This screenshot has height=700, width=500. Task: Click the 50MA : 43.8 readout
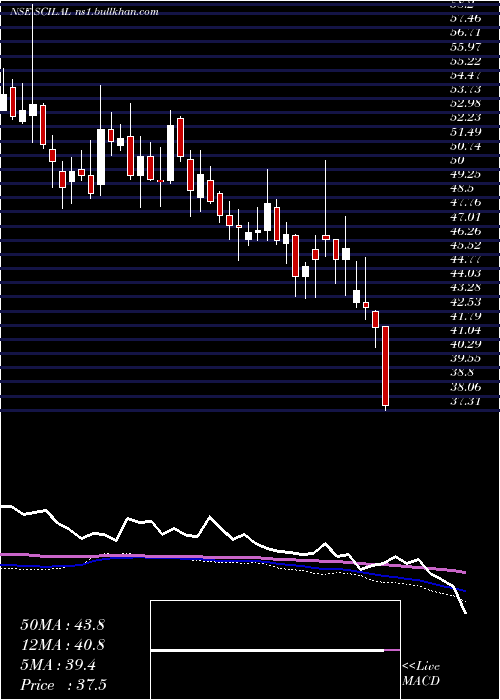coord(62,625)
